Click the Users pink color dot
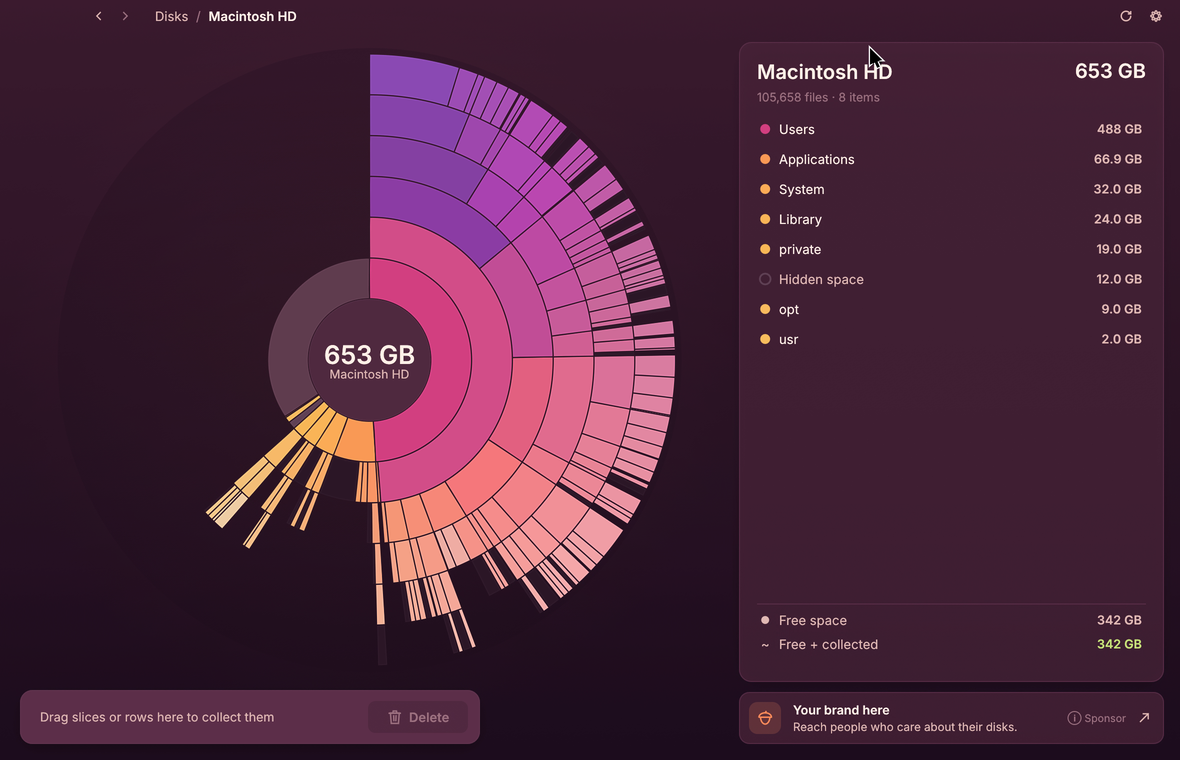The image size is (1180, 760). [765, 129]
